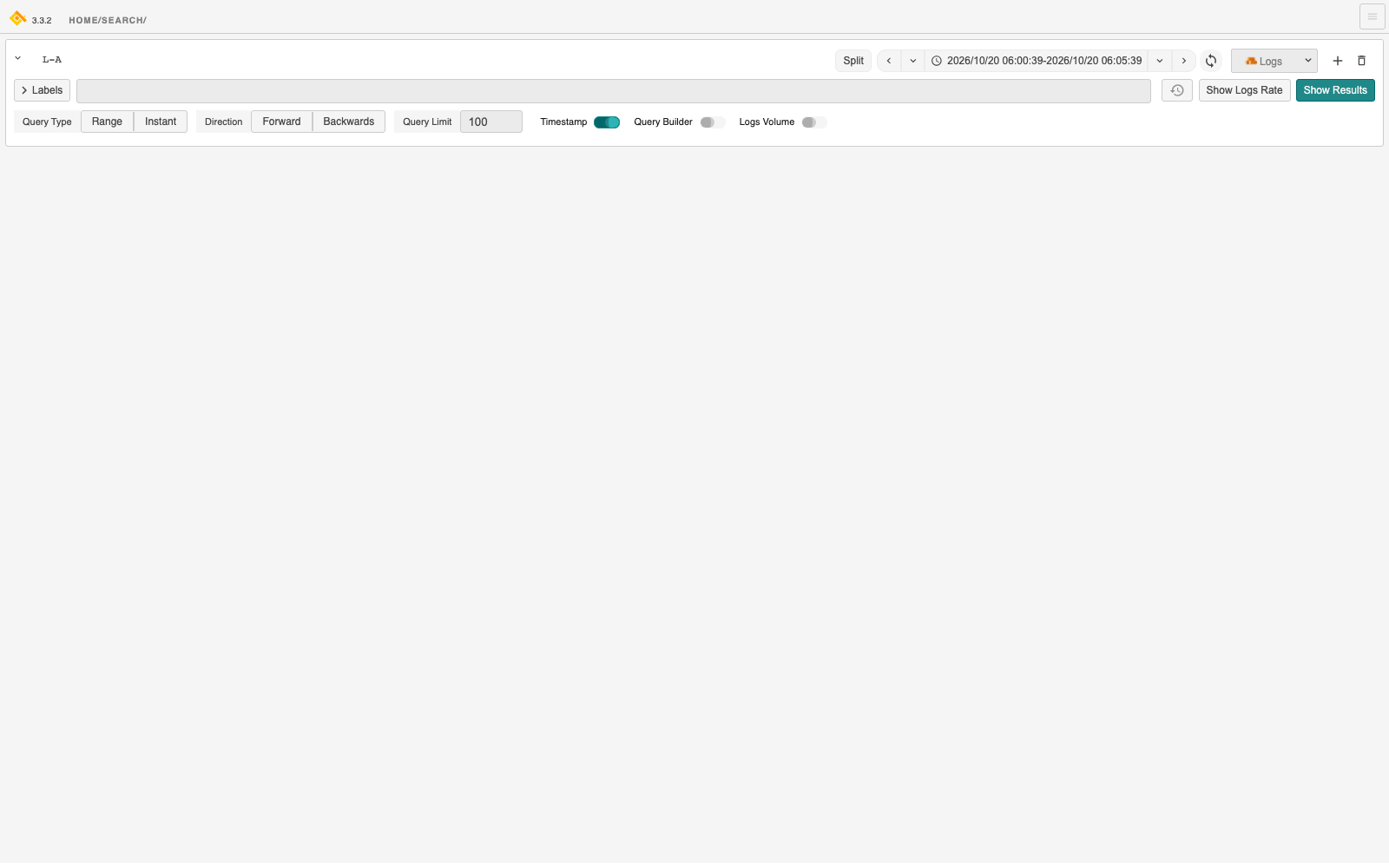
Task: Click the refresh sync icon
Action: (x=1211, y=61)
